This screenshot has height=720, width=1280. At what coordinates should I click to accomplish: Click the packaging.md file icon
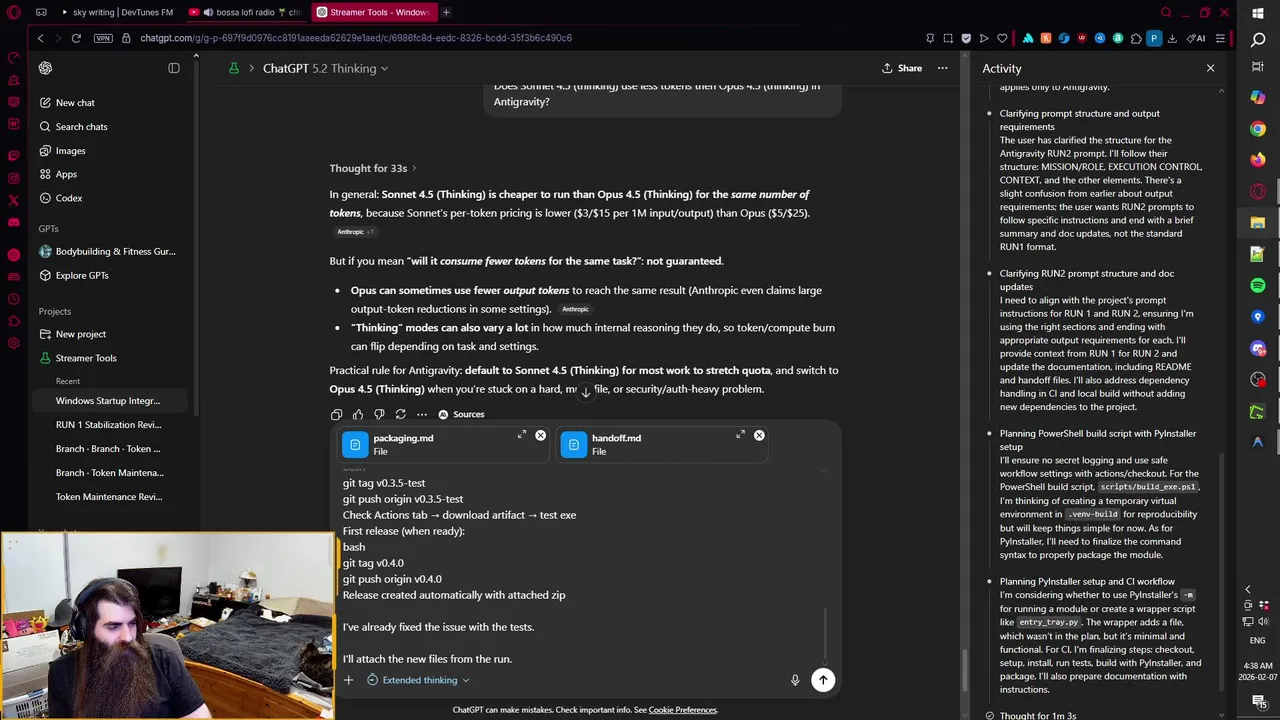point(355,445)
